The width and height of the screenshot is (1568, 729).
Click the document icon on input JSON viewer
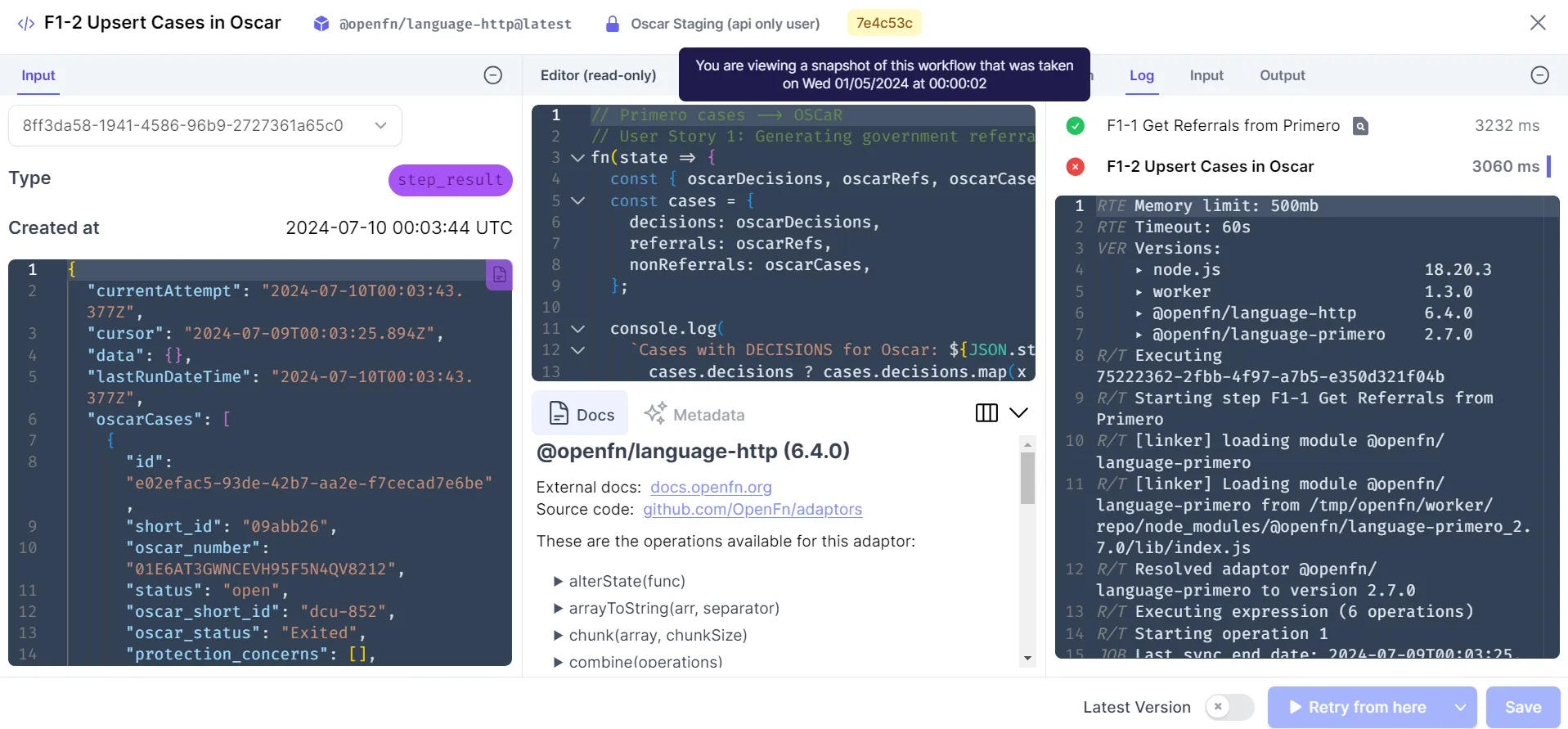coord(499,275)
